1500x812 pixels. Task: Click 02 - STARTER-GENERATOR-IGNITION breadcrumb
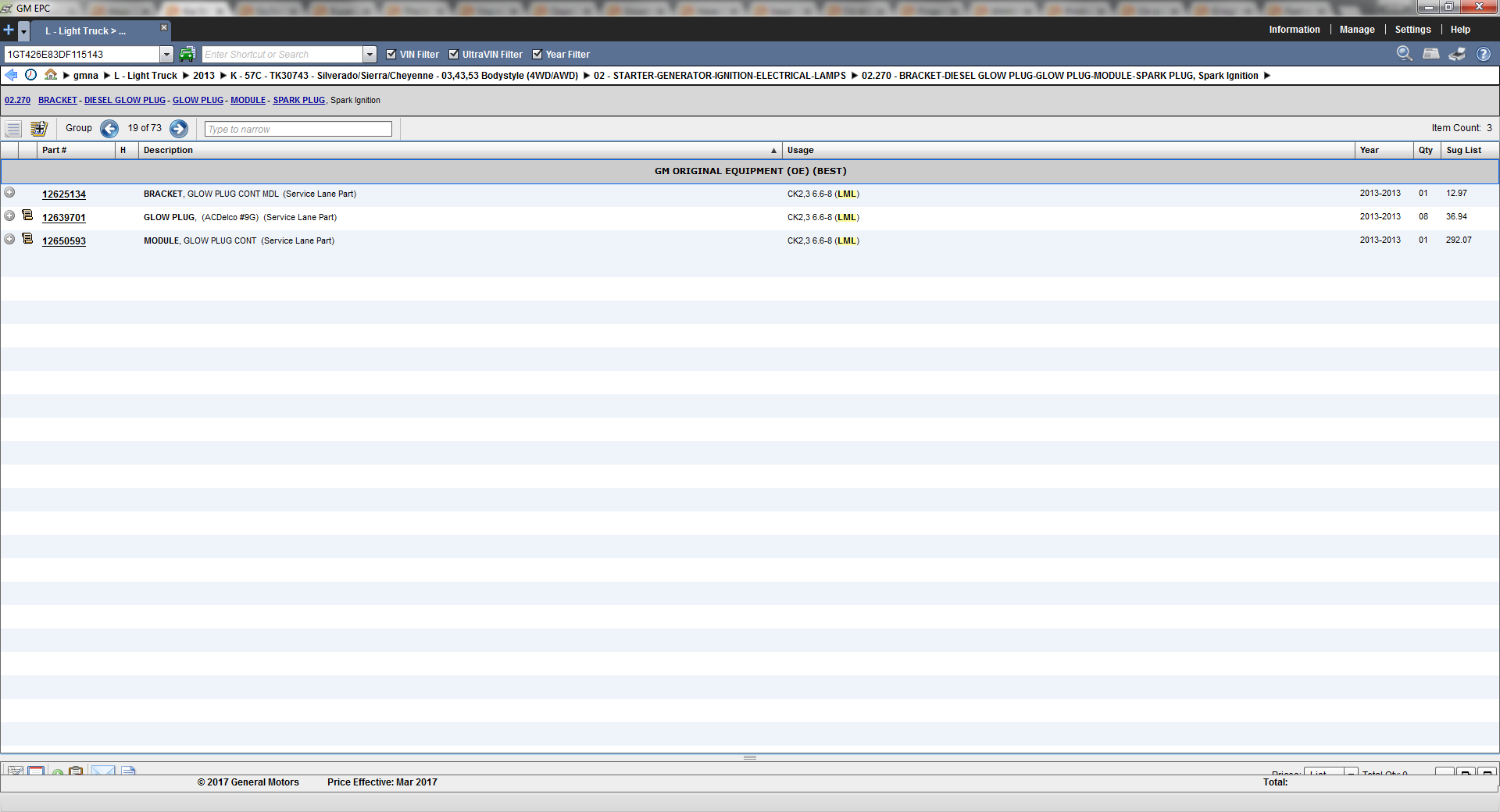coord(720,76)
